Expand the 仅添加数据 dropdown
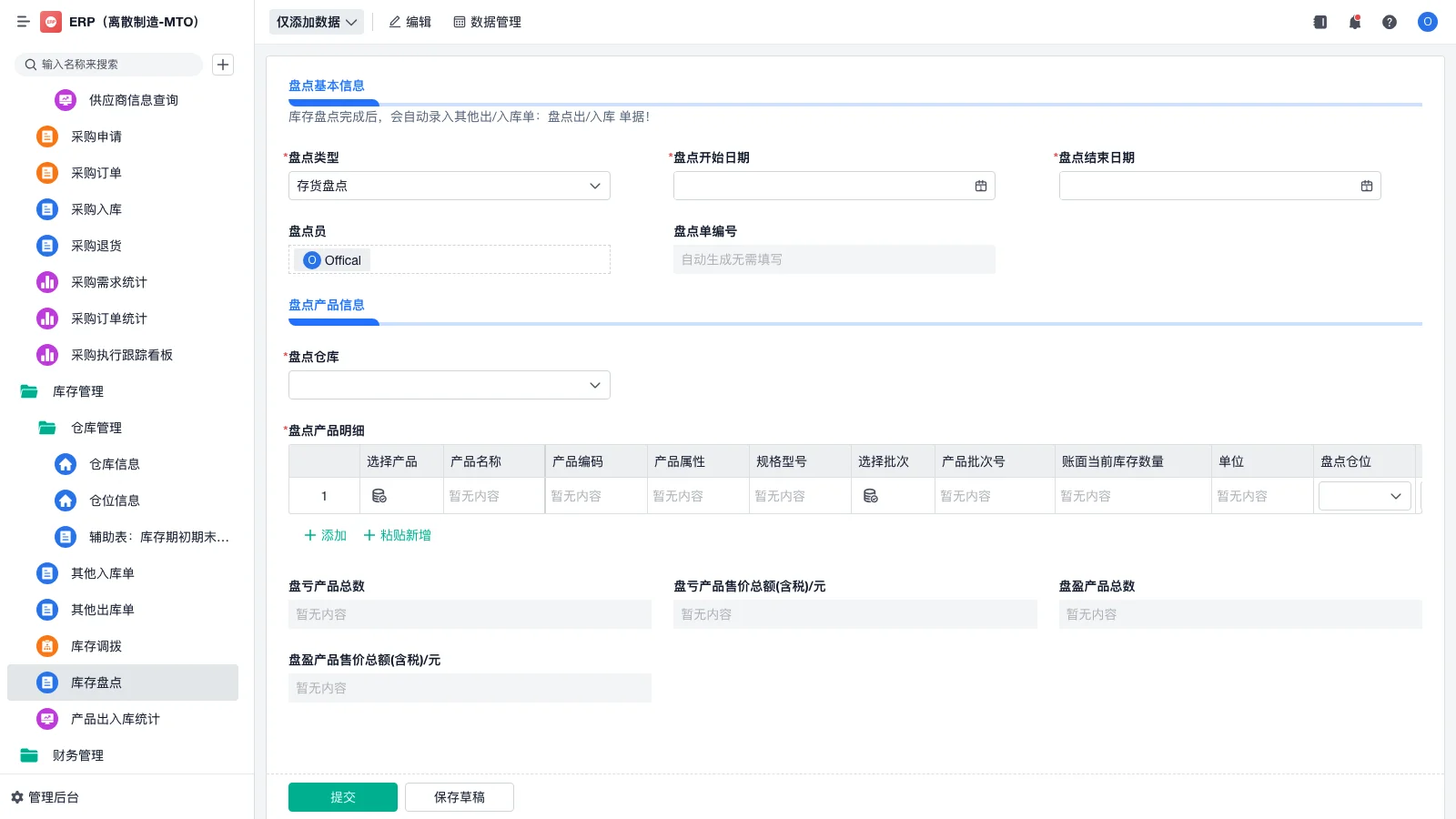 pos(316,21)
